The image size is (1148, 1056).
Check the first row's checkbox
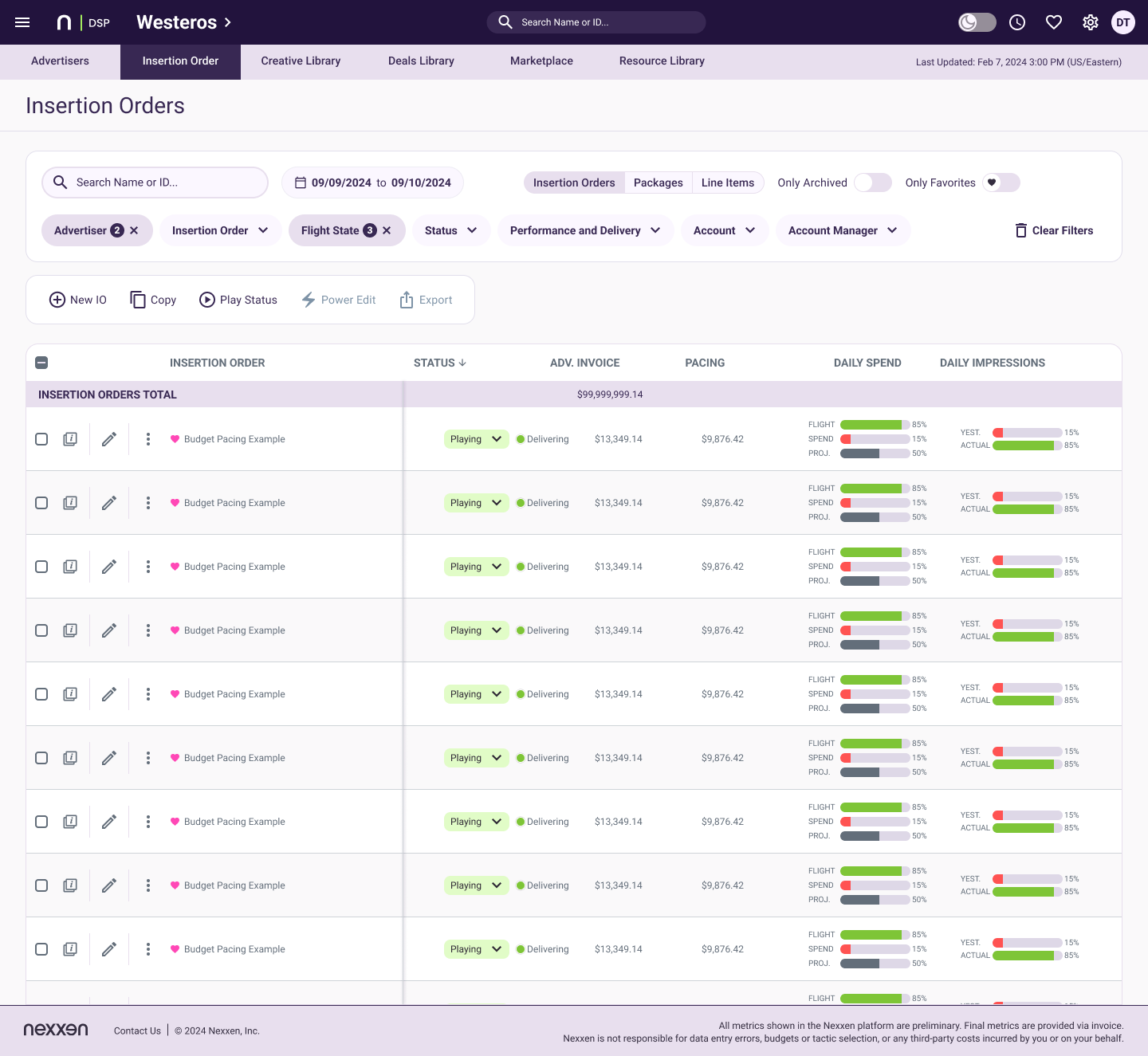pyautogui.click(x=41, y=439)
